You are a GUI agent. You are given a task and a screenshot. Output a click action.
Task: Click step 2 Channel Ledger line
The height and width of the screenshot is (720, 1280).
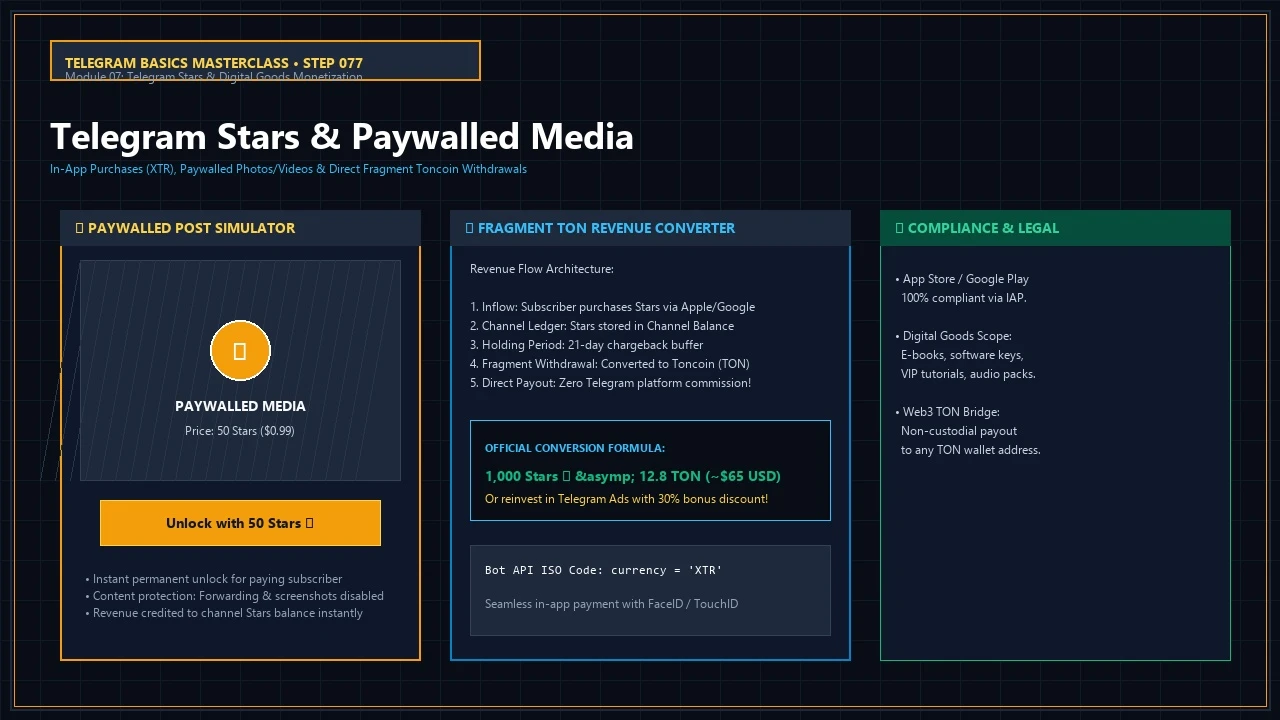click(602, 326)
